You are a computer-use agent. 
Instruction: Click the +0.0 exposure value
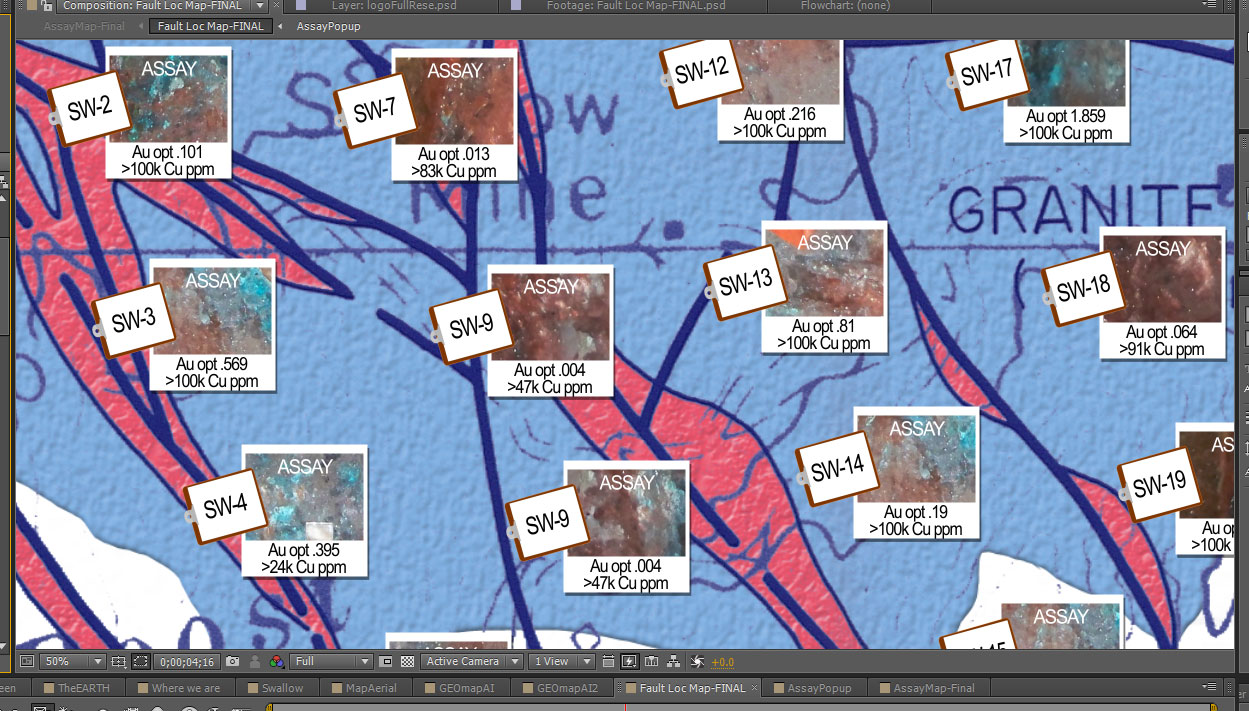tap(722, 661)
